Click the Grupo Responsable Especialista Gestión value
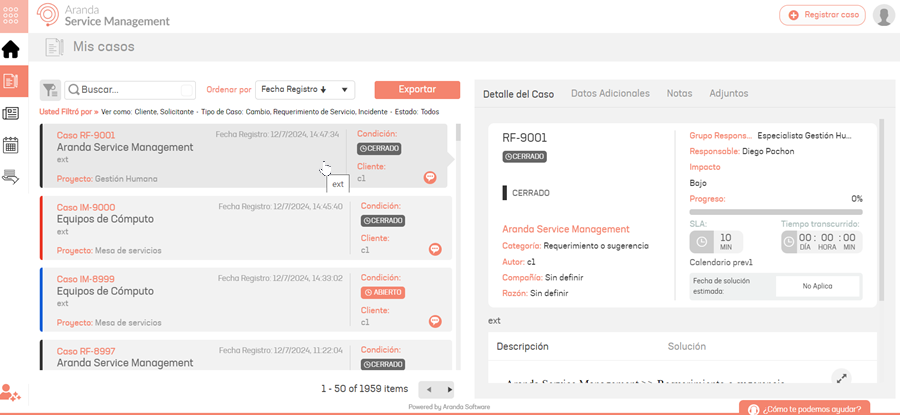Screen dimensions: 900x415 point(805,136)
